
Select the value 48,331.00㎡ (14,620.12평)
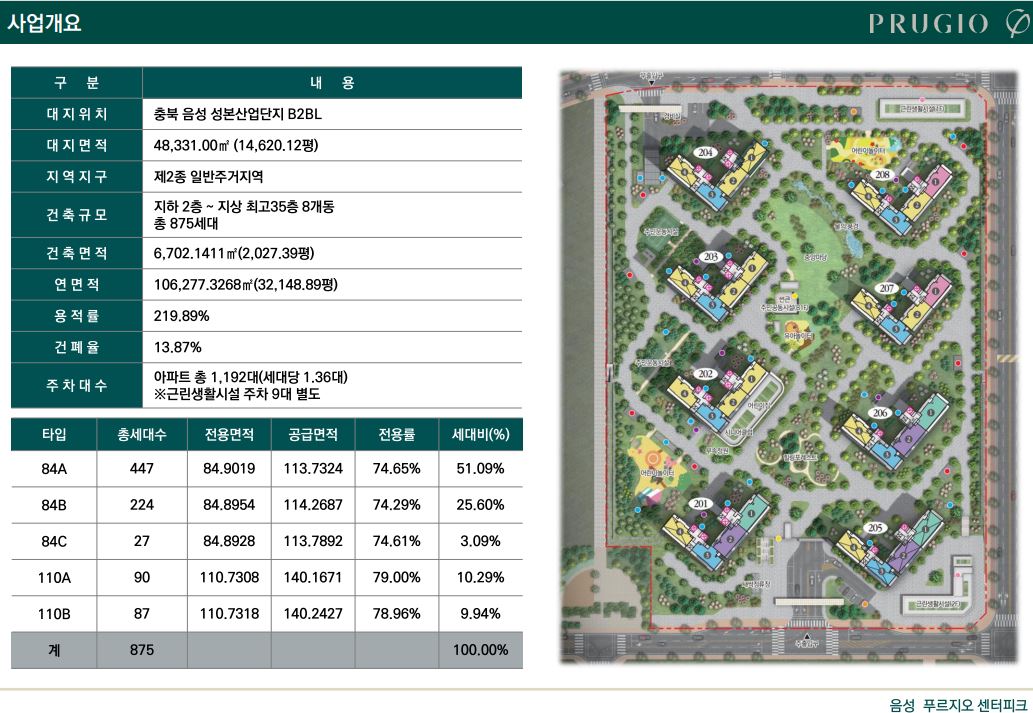236,145
